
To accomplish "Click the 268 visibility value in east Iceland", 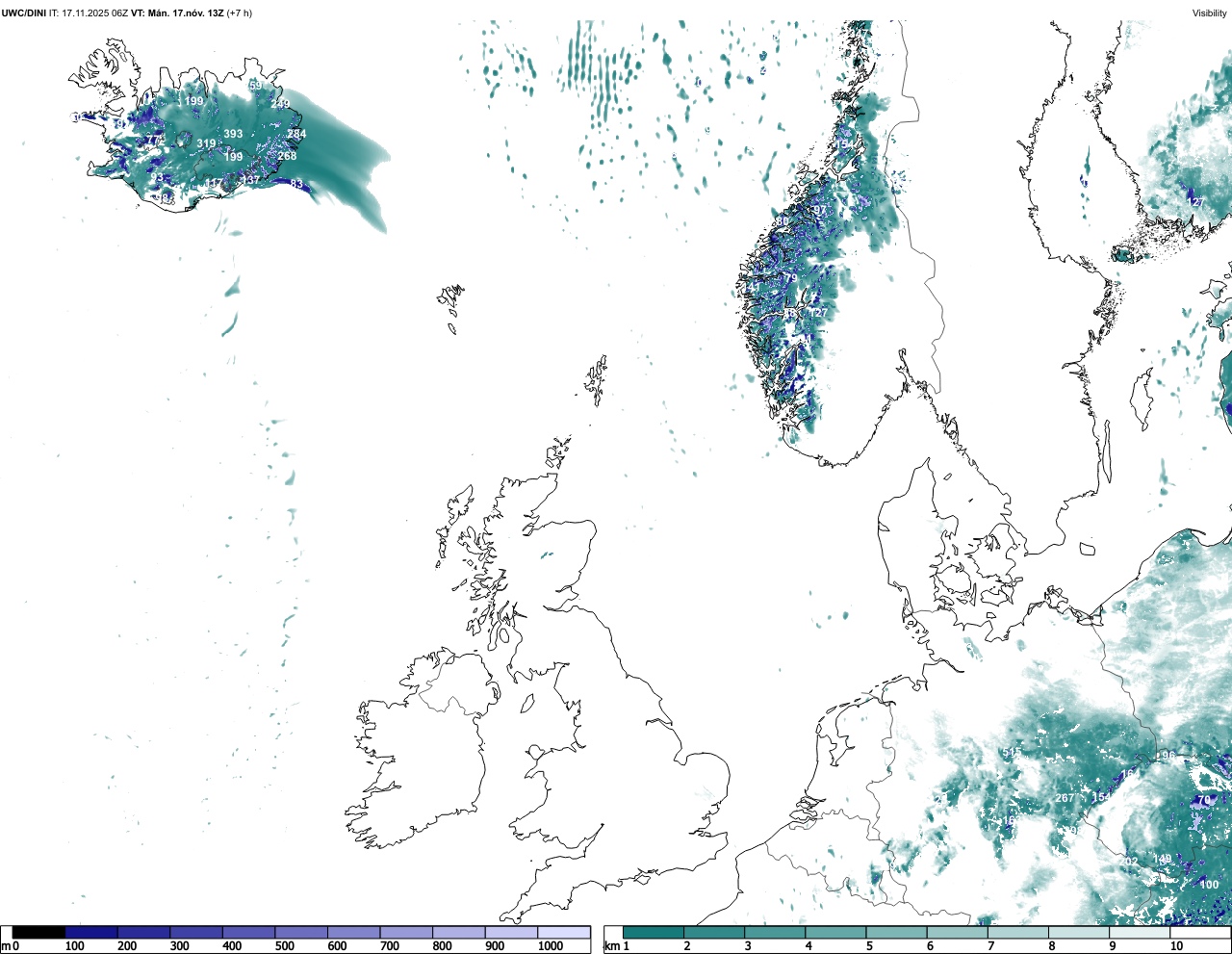I will pyautogui.click(x=287, y=156).
